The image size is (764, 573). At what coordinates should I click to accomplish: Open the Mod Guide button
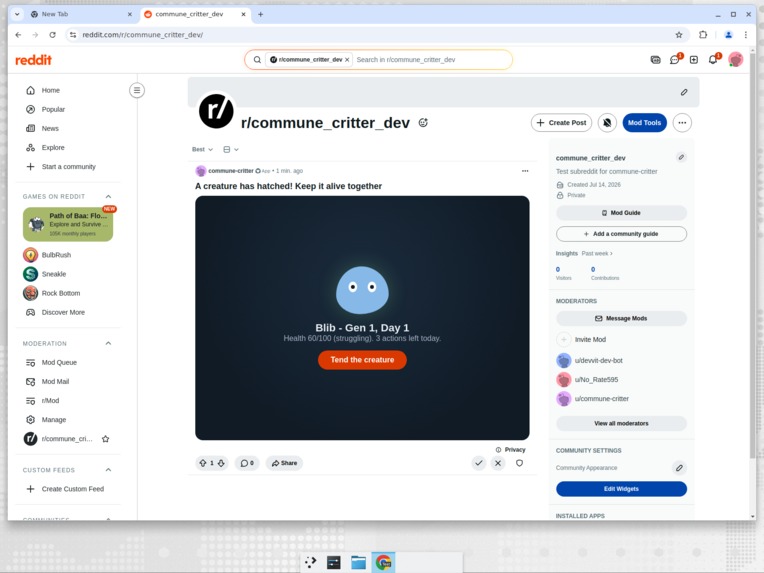[x=621, y=213]
